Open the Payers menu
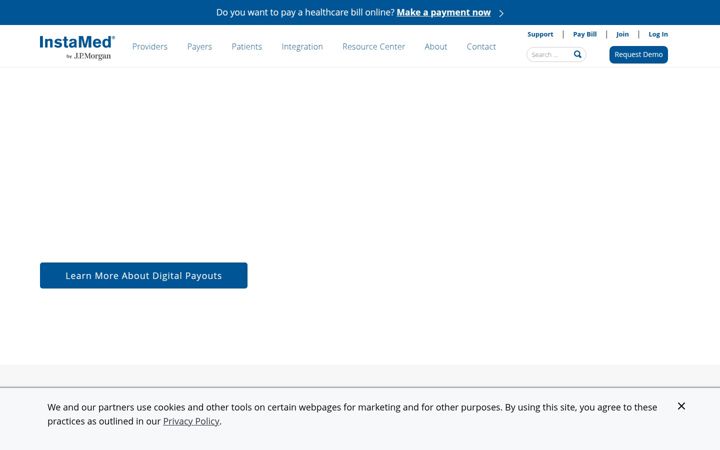Viewport: 720px width, 450px height. (199, 46)
